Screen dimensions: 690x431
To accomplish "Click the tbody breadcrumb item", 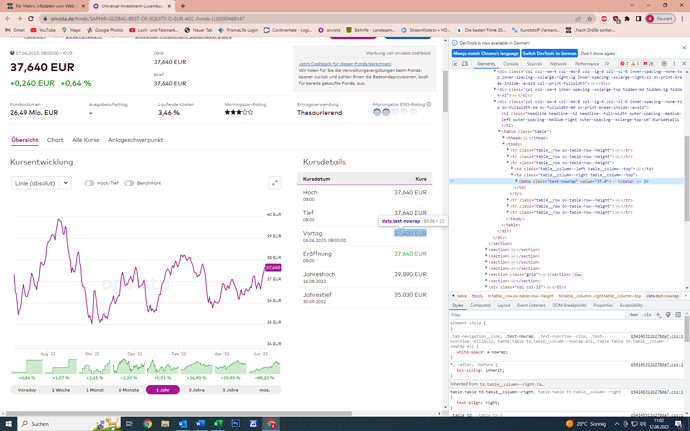I will 477,296.
